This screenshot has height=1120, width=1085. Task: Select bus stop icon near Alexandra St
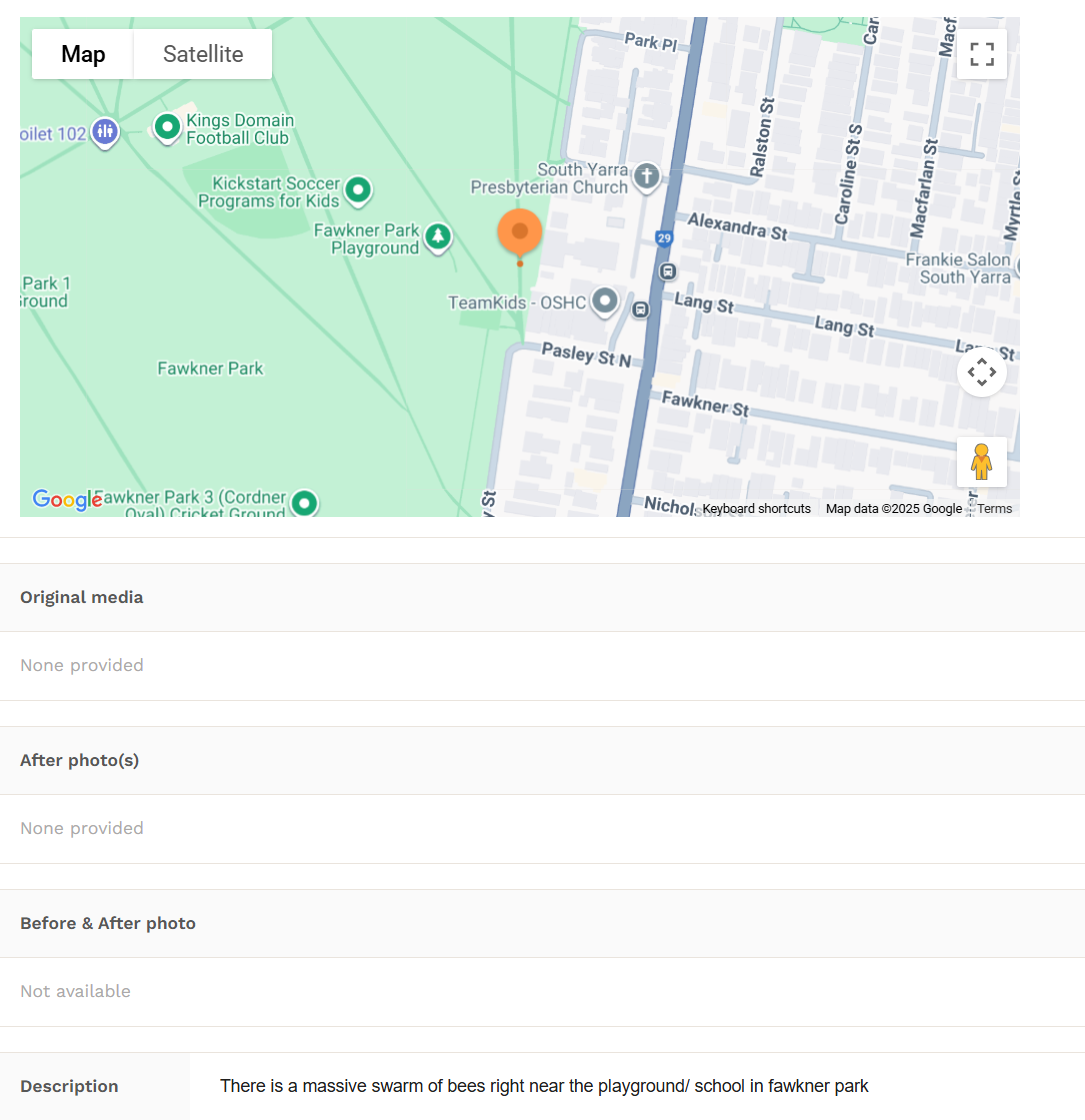click(x=667, y=271)
